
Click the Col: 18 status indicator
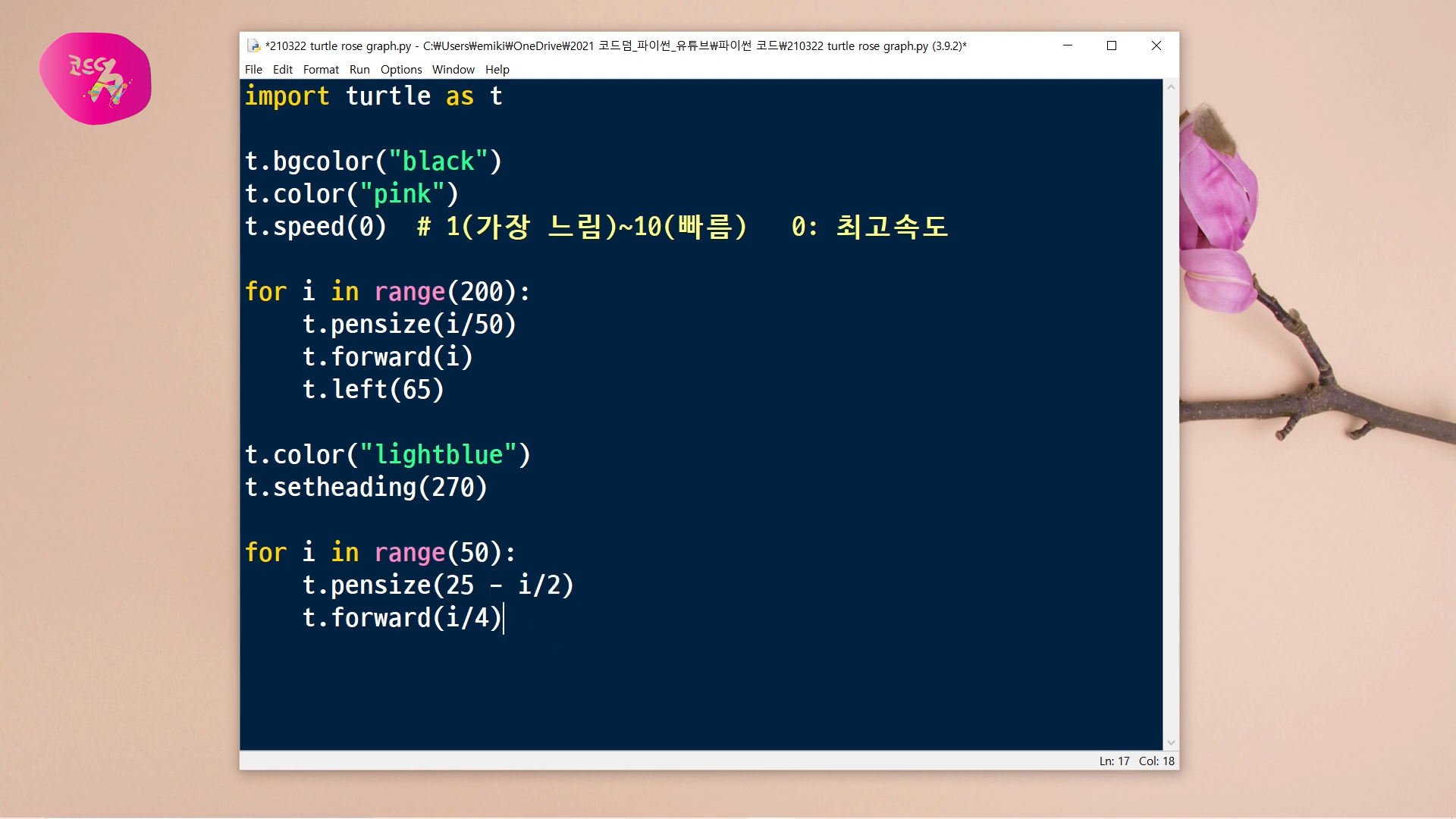[1156, 761]
